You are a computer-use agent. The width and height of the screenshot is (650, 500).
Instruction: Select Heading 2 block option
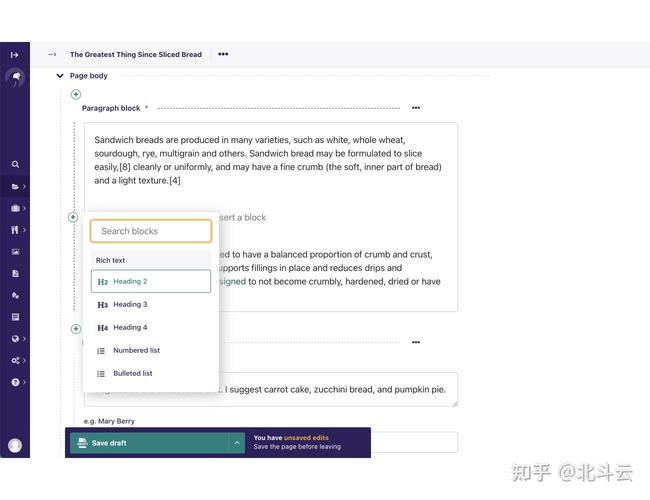coord(151,282)
